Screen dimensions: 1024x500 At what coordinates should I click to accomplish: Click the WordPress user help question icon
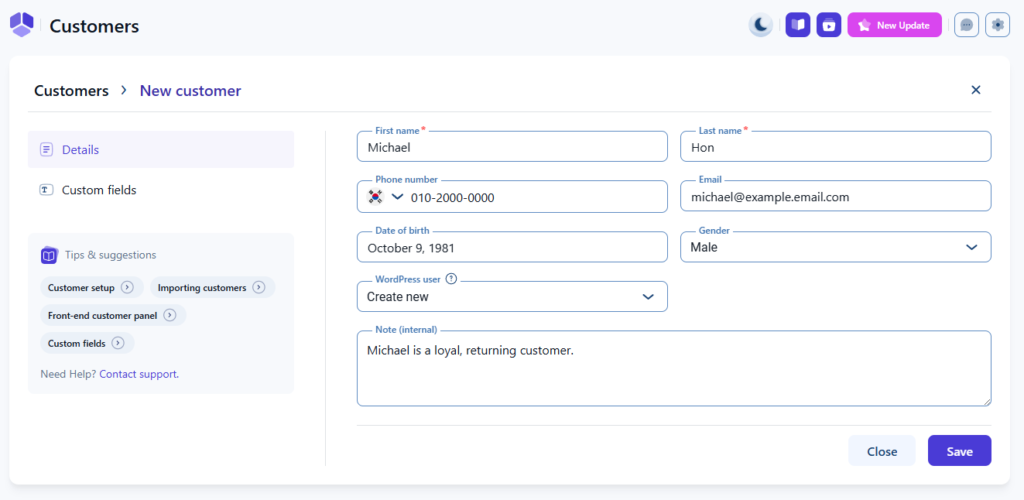point(451,279)
